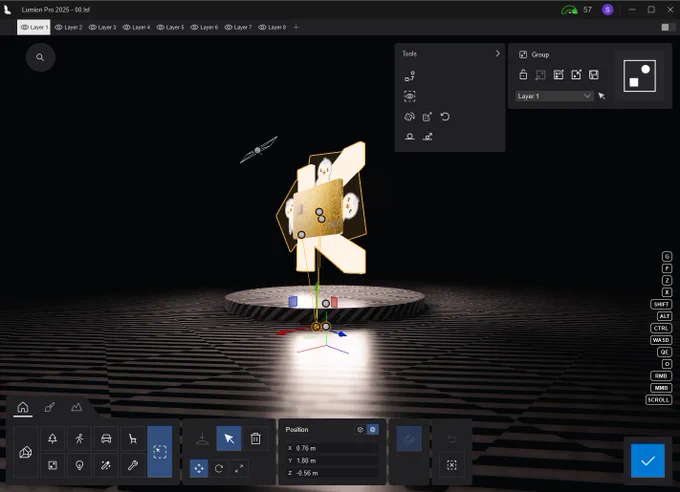
Task: Click the place on ground tool
Action: point(409,137)
